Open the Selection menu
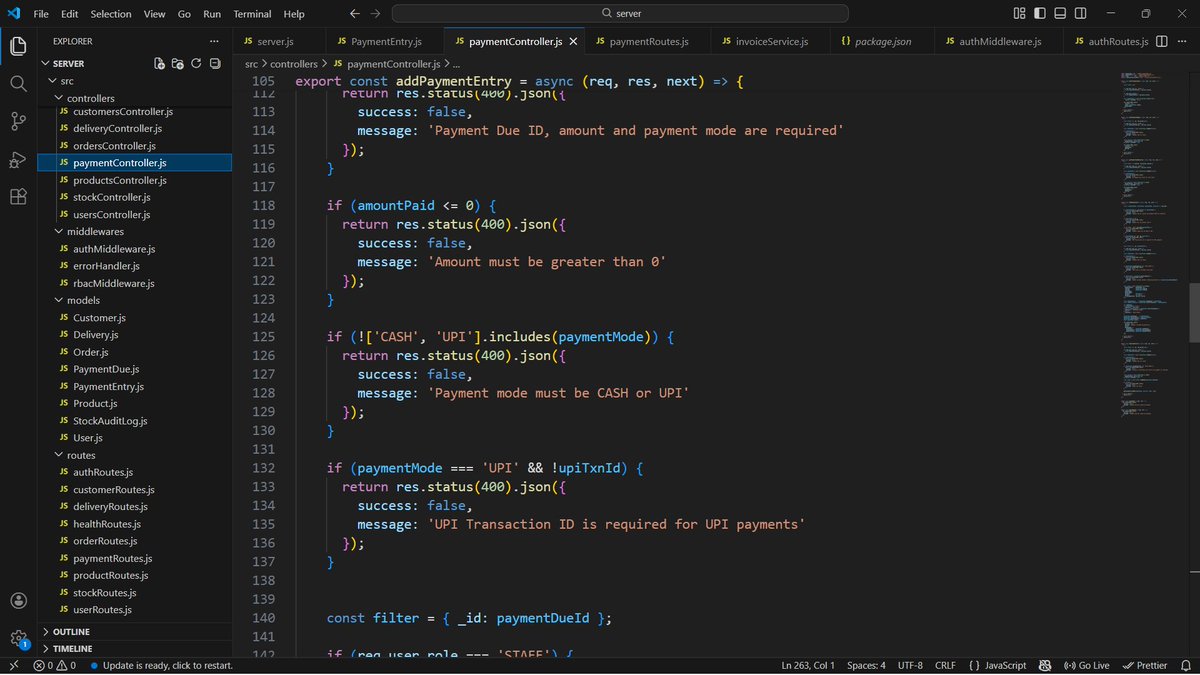This screenshot has height=675, width=1200. click(x=110, y=14)
